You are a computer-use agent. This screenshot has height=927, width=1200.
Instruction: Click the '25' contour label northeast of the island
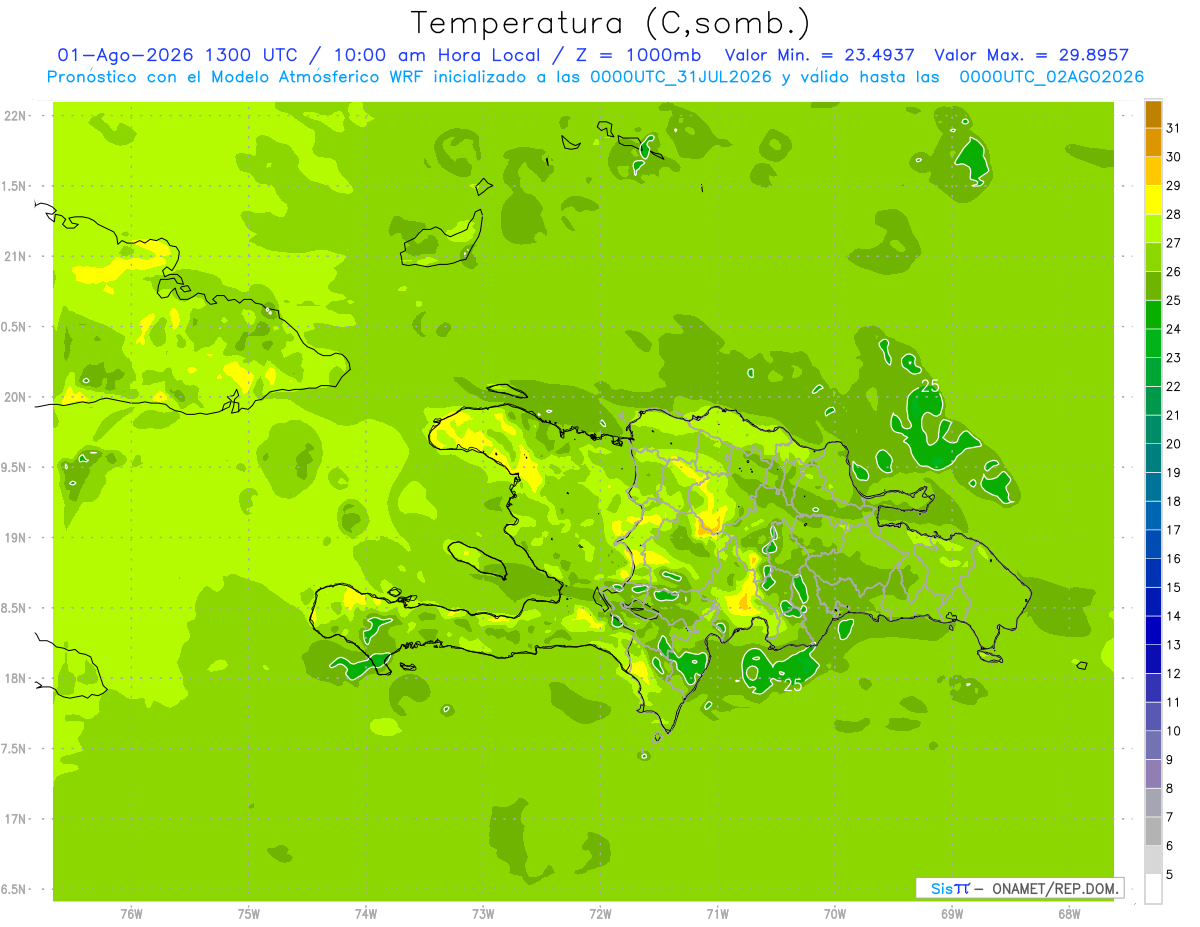click(x=930, y=386)
